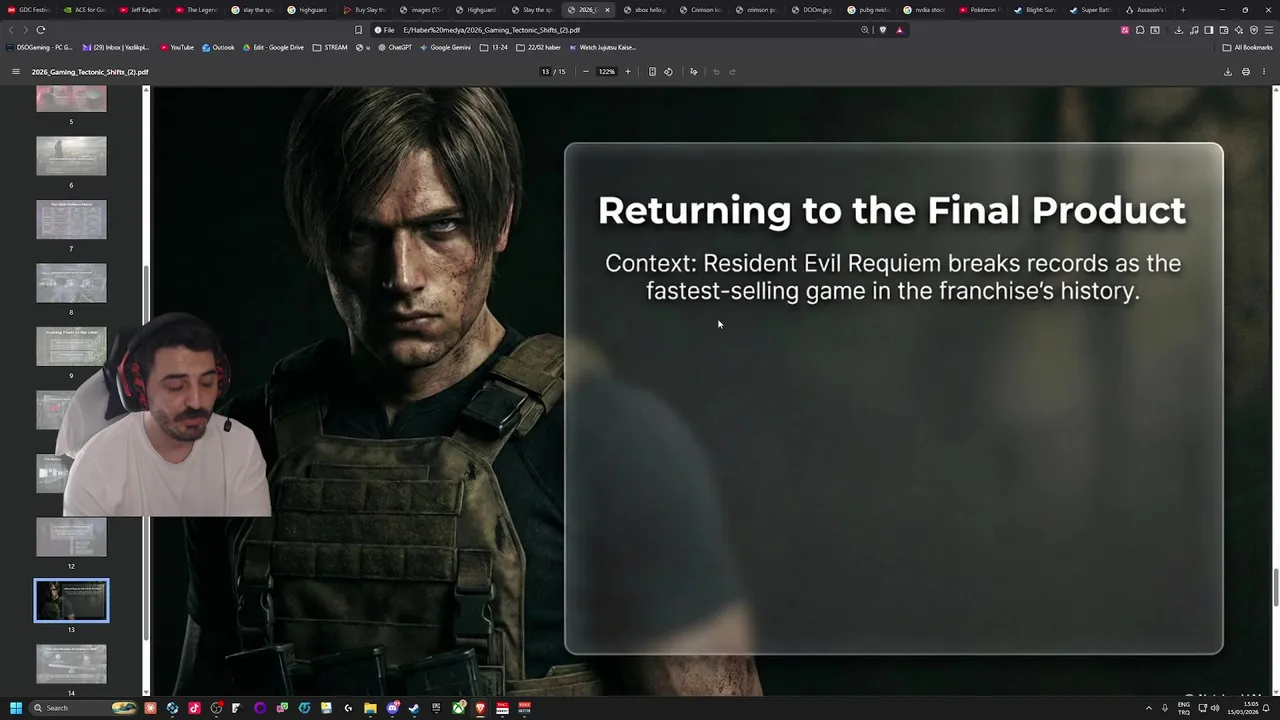The image size is (1280, 720).
Task: Open the 22/02 haber bookmarks folder
Action: tap(540, 47)
